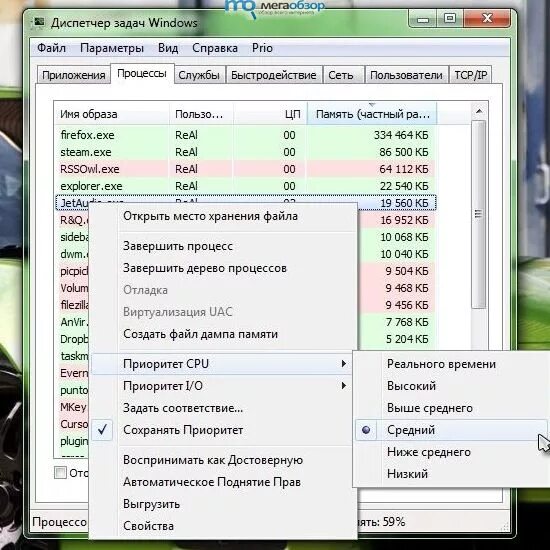Expand the Приоритет CPU submenu

coord(222,364)
